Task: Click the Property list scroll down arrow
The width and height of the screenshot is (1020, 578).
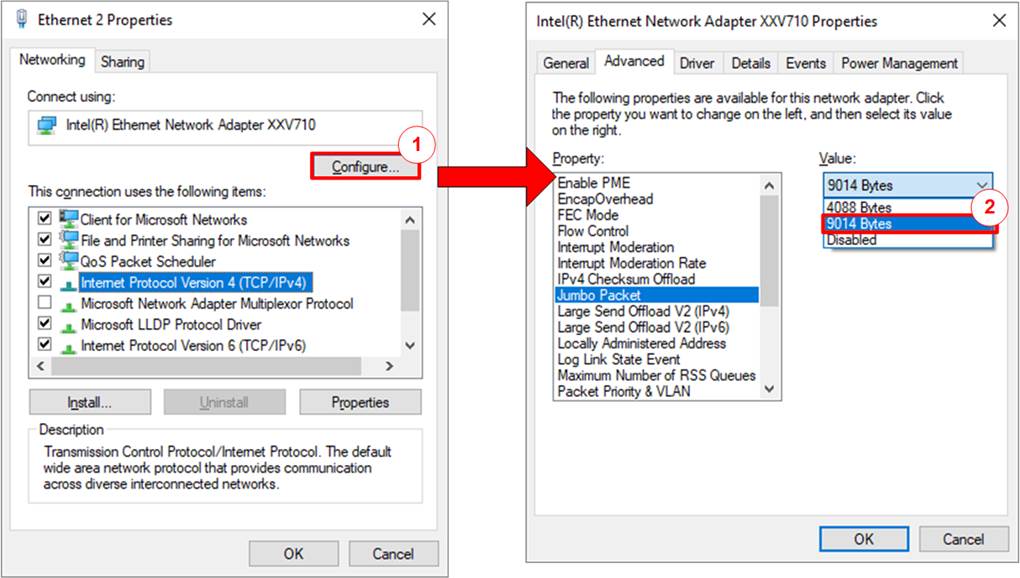Action: coord(770,389)
